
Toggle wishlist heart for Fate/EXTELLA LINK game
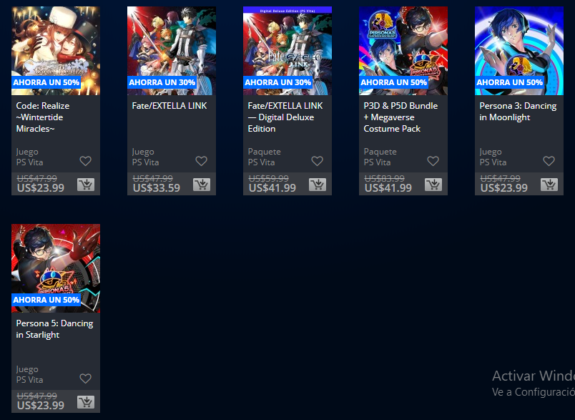click(201, 161)
